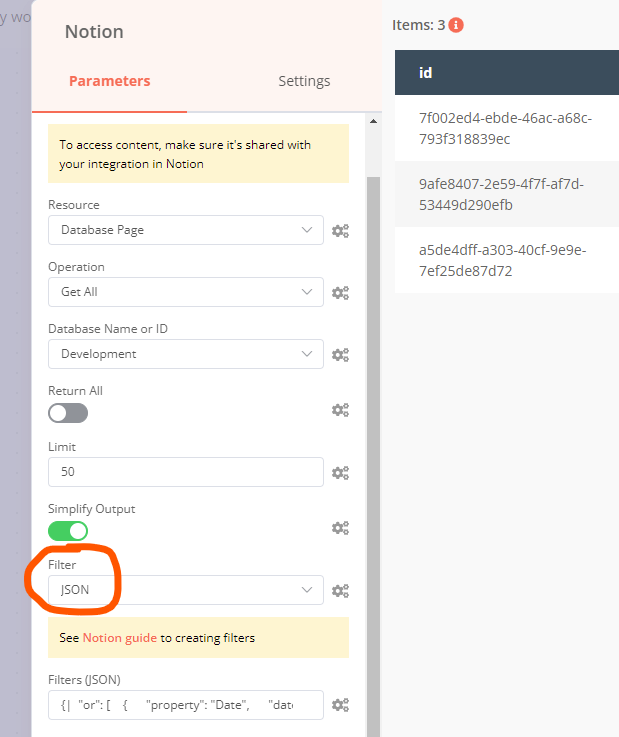Enable the Return All toggle
Viewport: 619px width, 737px height.
click(x=68, y=413)
